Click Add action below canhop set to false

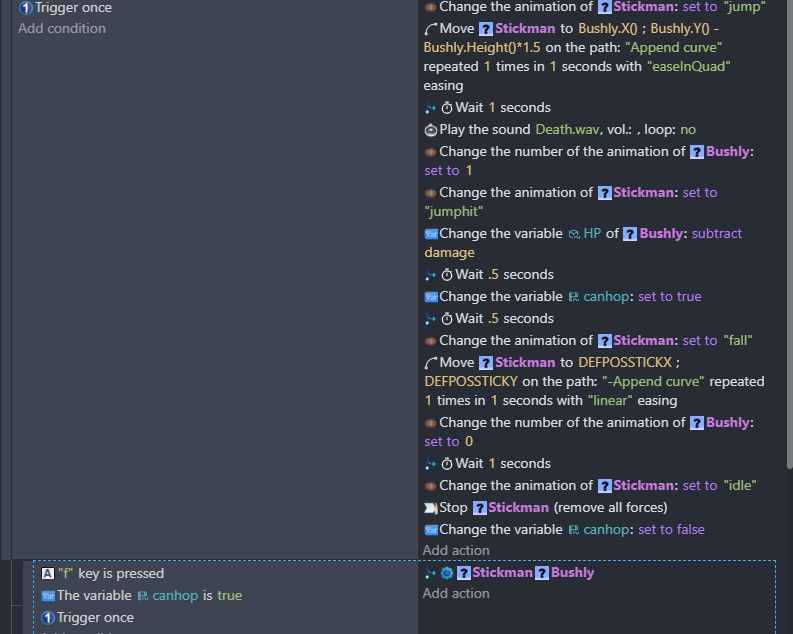456,550
